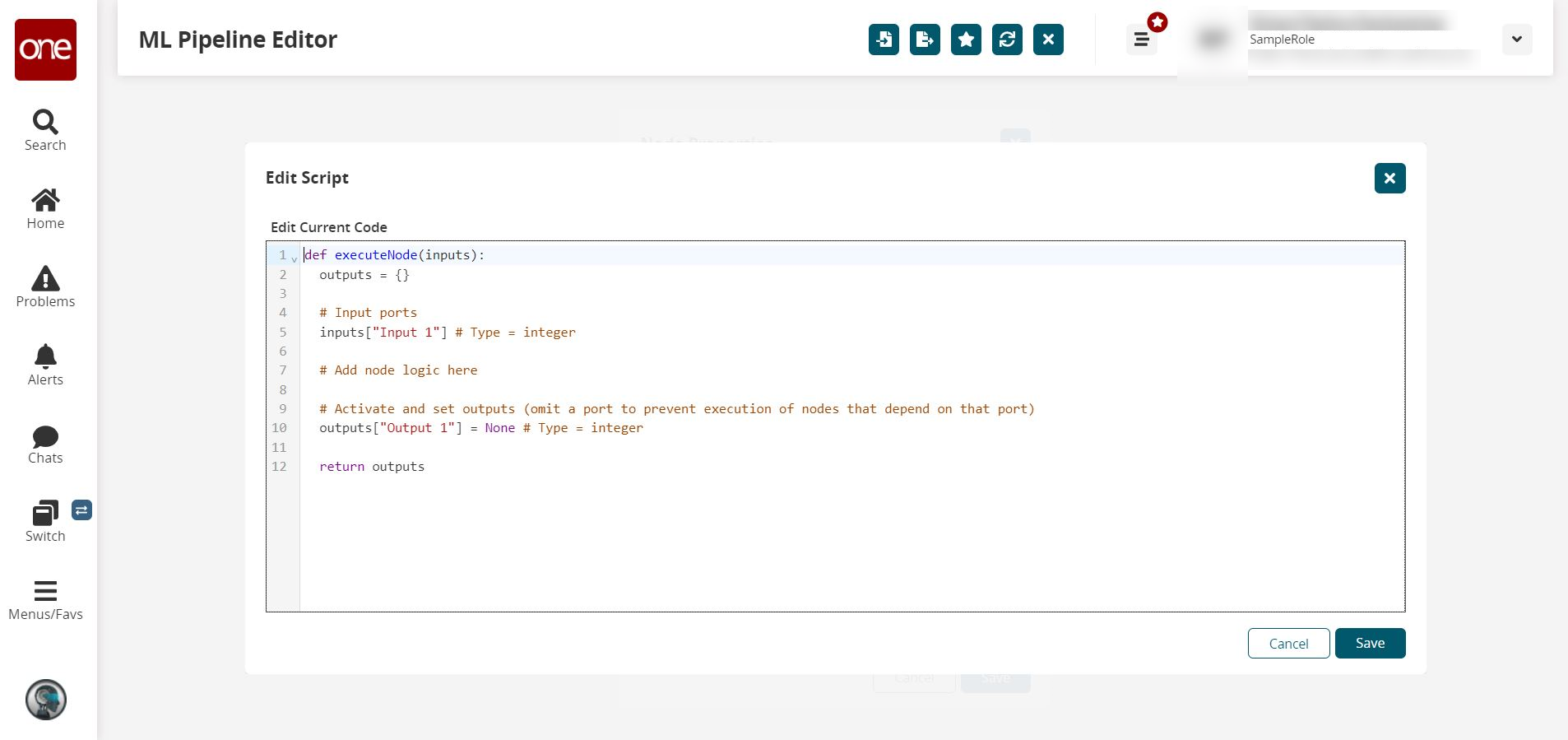This screenshot has width=1568, height=740.
Task: Open the Search sidebar item
Action: tap(45, 131)
